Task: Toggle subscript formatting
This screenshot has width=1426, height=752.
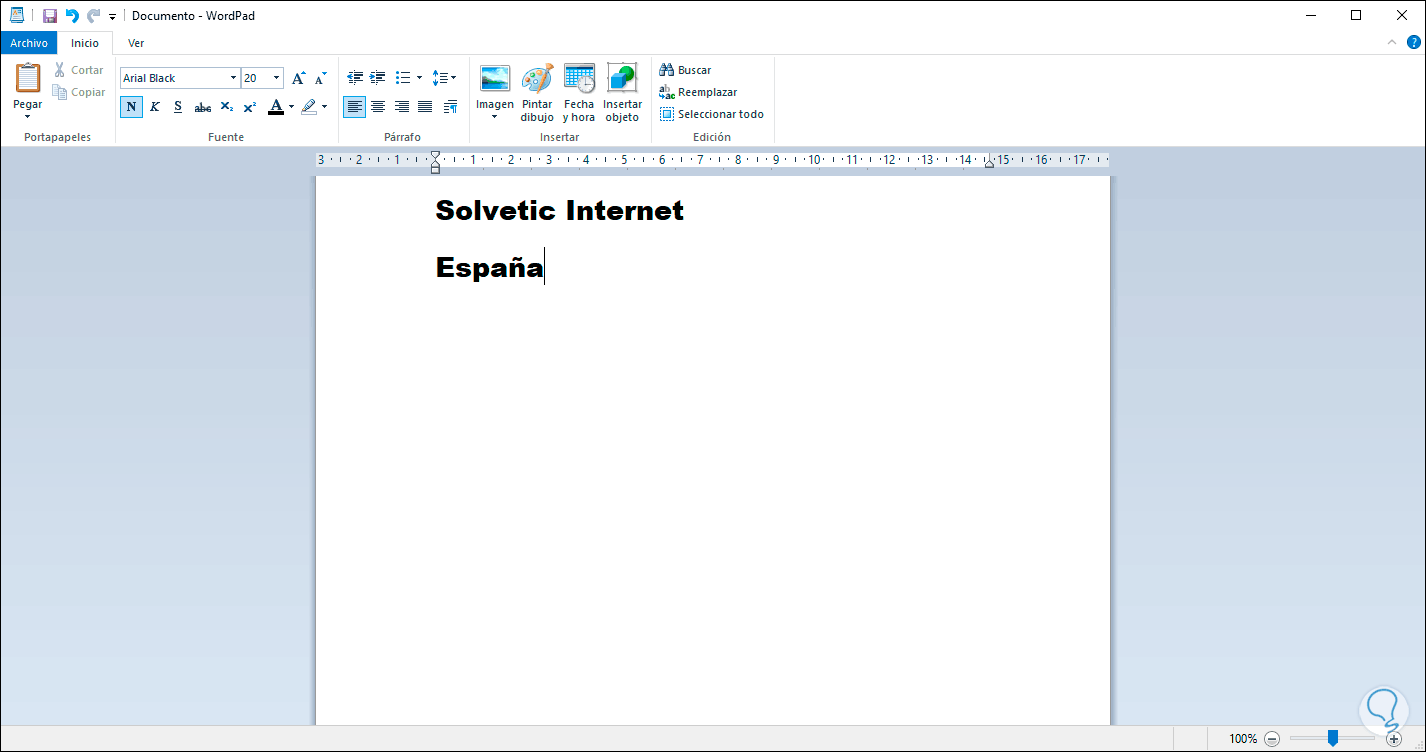Action: pos(227,107)
